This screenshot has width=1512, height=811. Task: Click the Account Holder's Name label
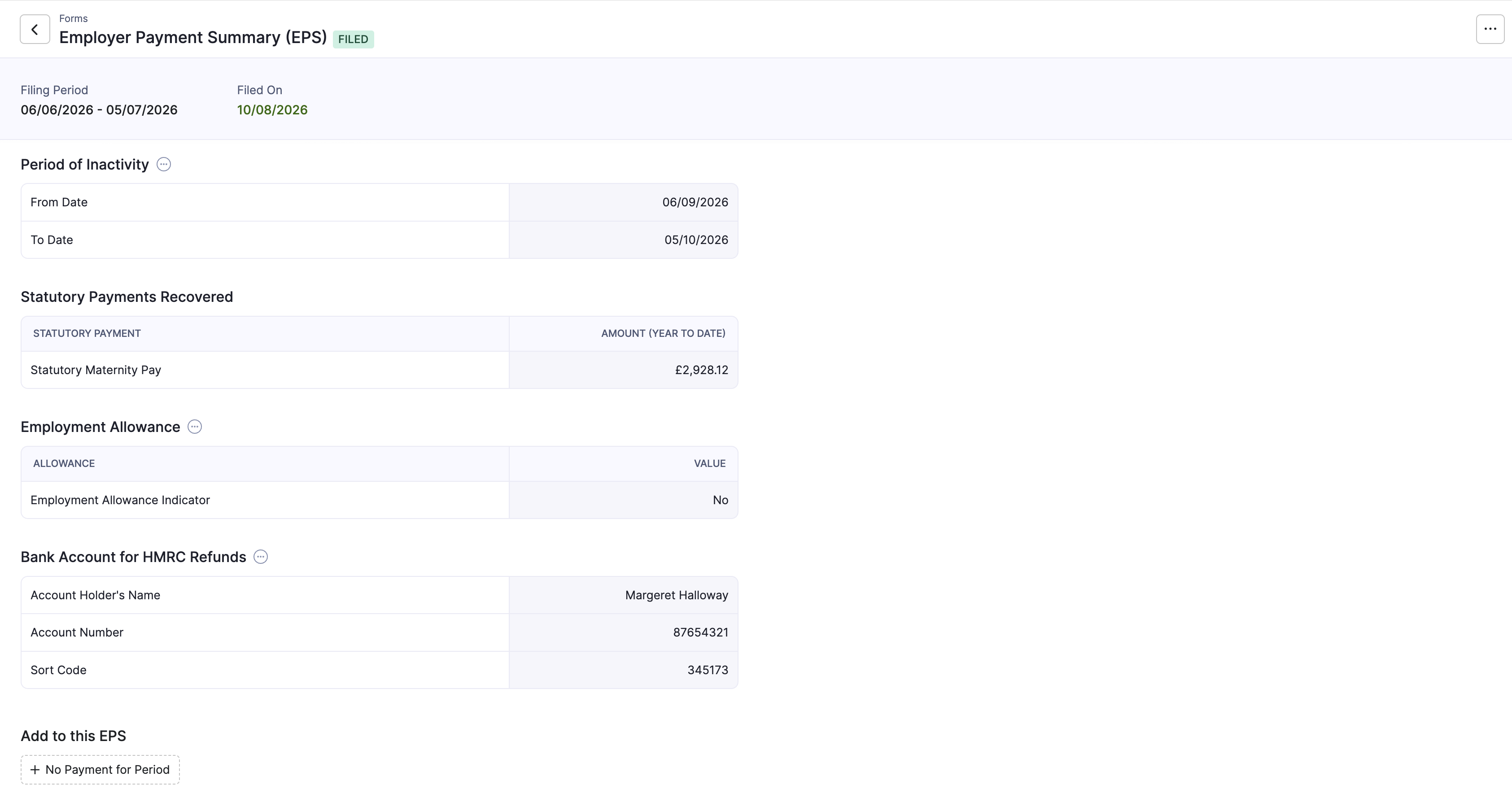95,595
